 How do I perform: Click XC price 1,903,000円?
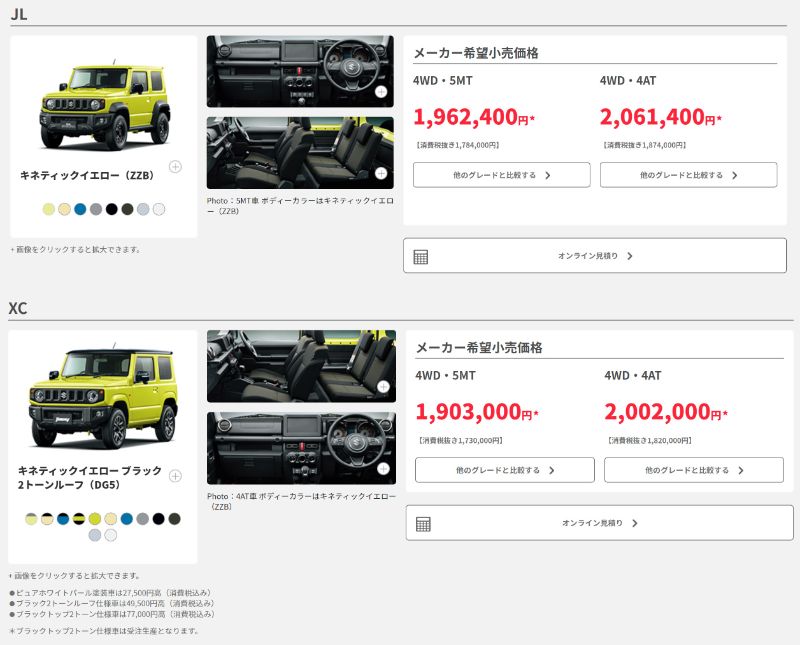point(477,412)
